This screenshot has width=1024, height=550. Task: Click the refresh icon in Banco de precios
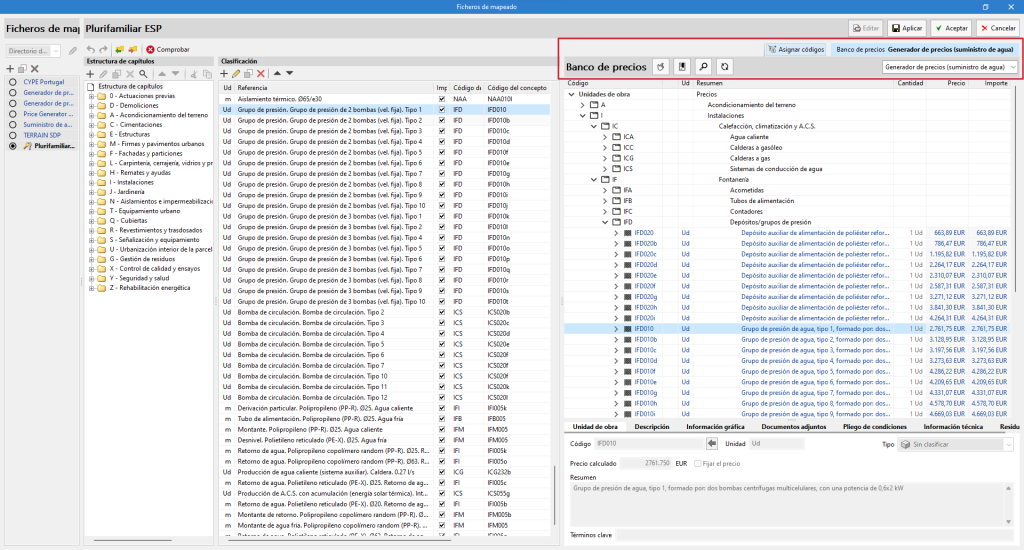click(724, 67)
